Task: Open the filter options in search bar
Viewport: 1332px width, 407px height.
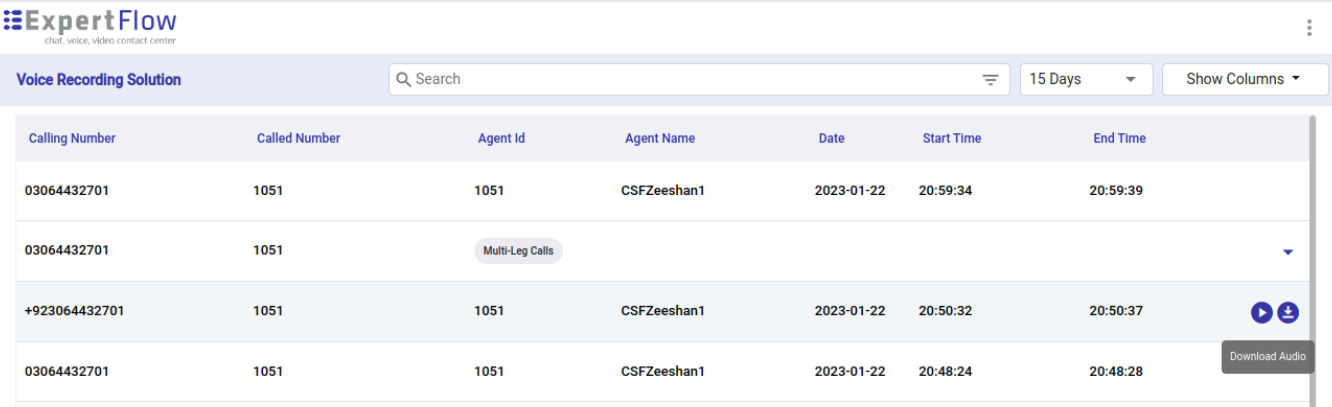Action: coord(990,80)
